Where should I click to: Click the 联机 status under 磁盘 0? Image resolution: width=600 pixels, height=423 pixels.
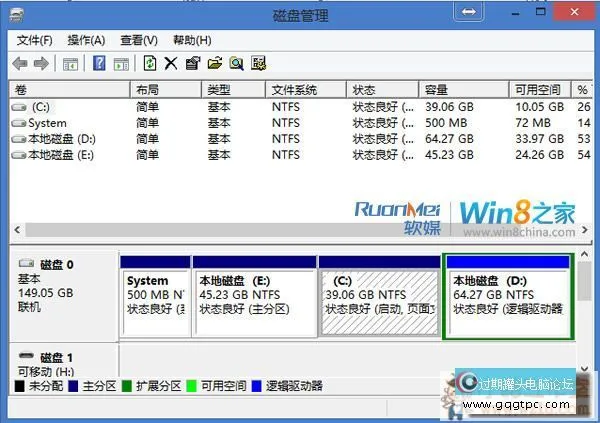pos(29,307)
